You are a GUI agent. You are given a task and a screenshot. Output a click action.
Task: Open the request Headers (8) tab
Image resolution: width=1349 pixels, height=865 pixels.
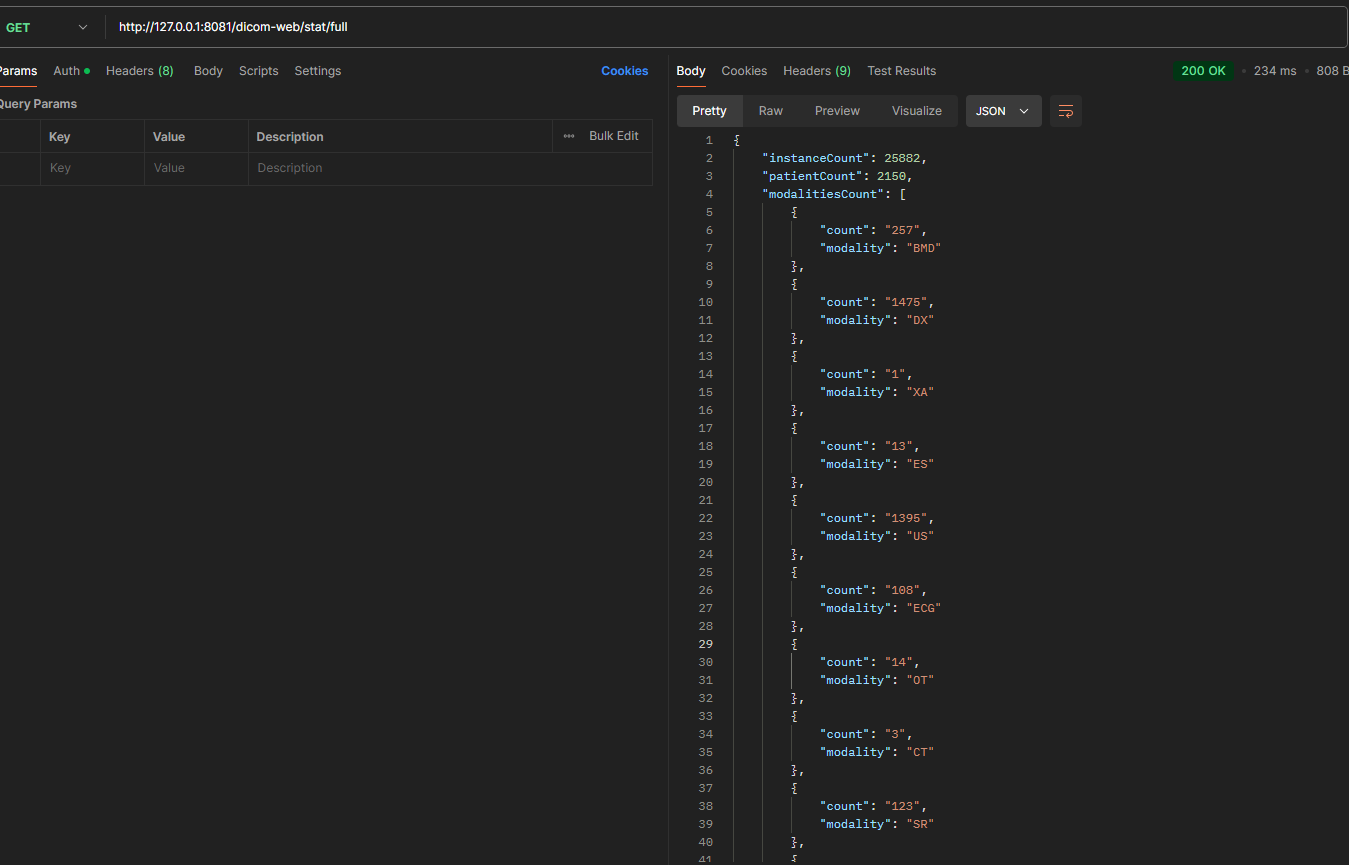140,71
